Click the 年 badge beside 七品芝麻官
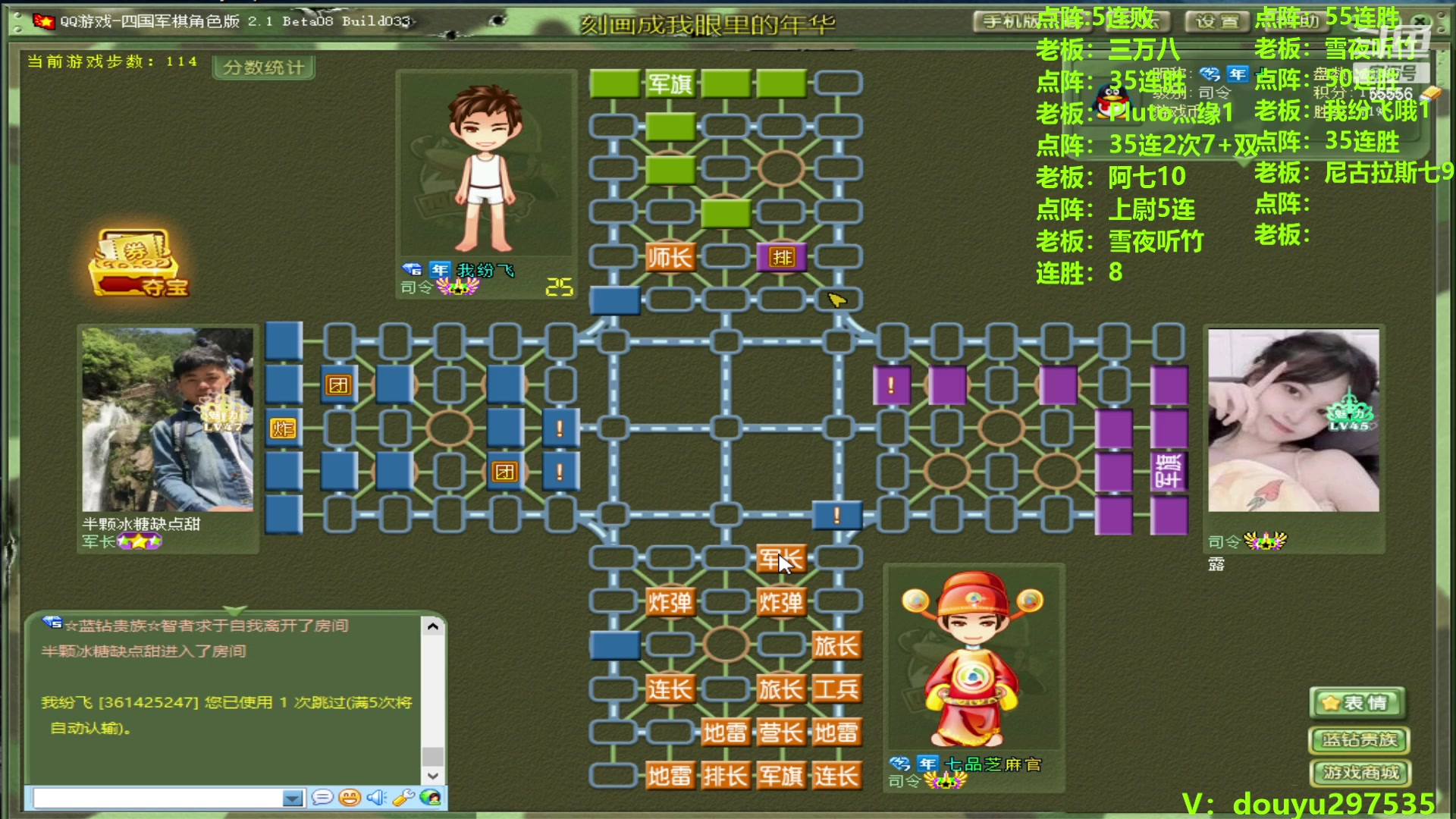This screenshot has width=1456, height=819. [x=927, y=764]
